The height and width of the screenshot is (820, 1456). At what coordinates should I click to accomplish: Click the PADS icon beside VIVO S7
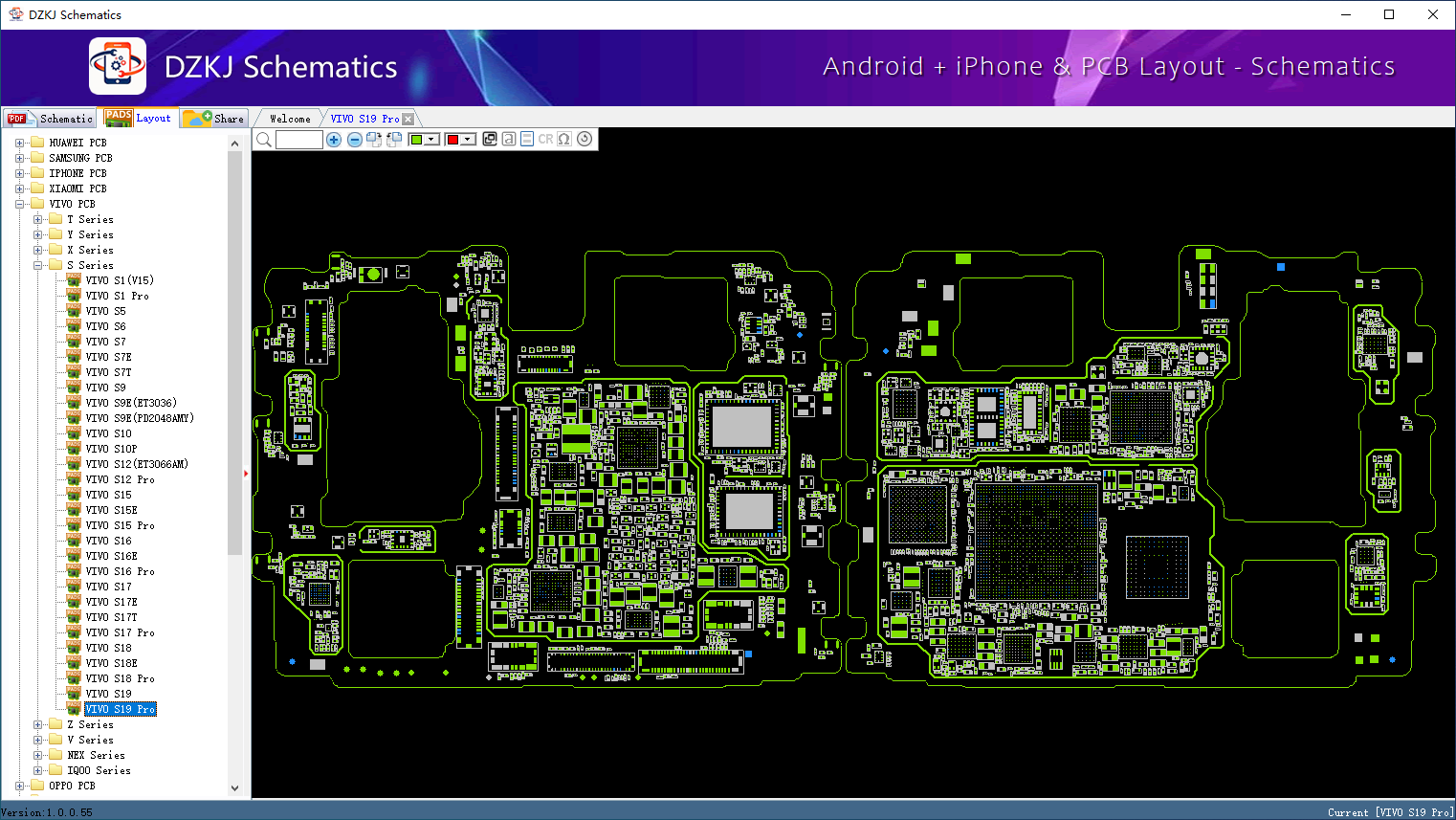click(x=74, y=342)
